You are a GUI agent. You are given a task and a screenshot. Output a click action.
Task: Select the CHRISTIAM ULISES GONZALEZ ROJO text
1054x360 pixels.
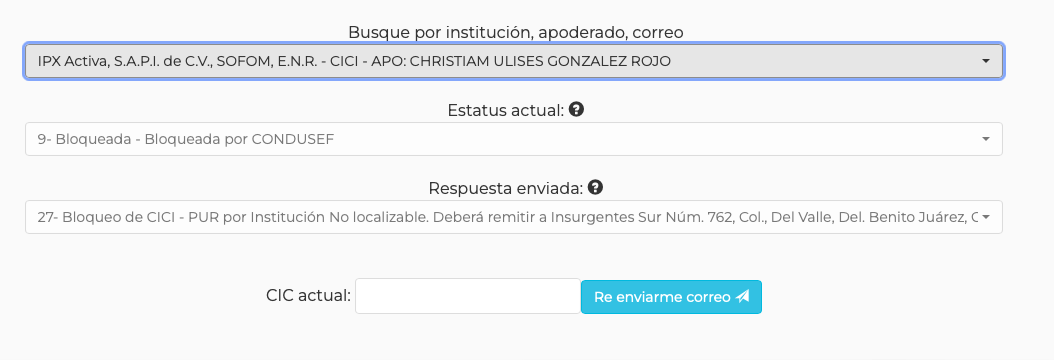(x=540, y=61)
